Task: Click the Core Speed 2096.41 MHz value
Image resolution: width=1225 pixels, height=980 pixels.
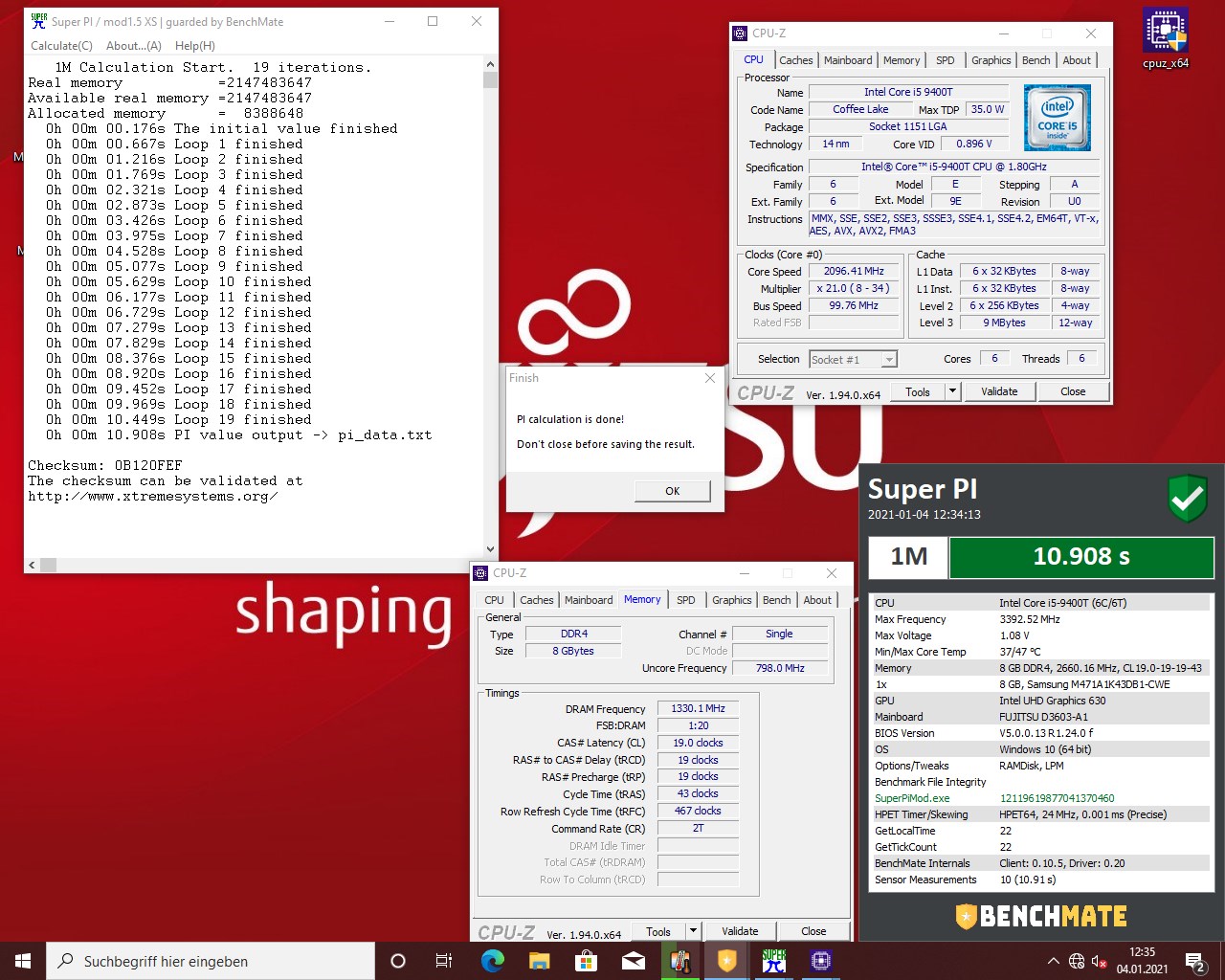Action: pos(854,271)
